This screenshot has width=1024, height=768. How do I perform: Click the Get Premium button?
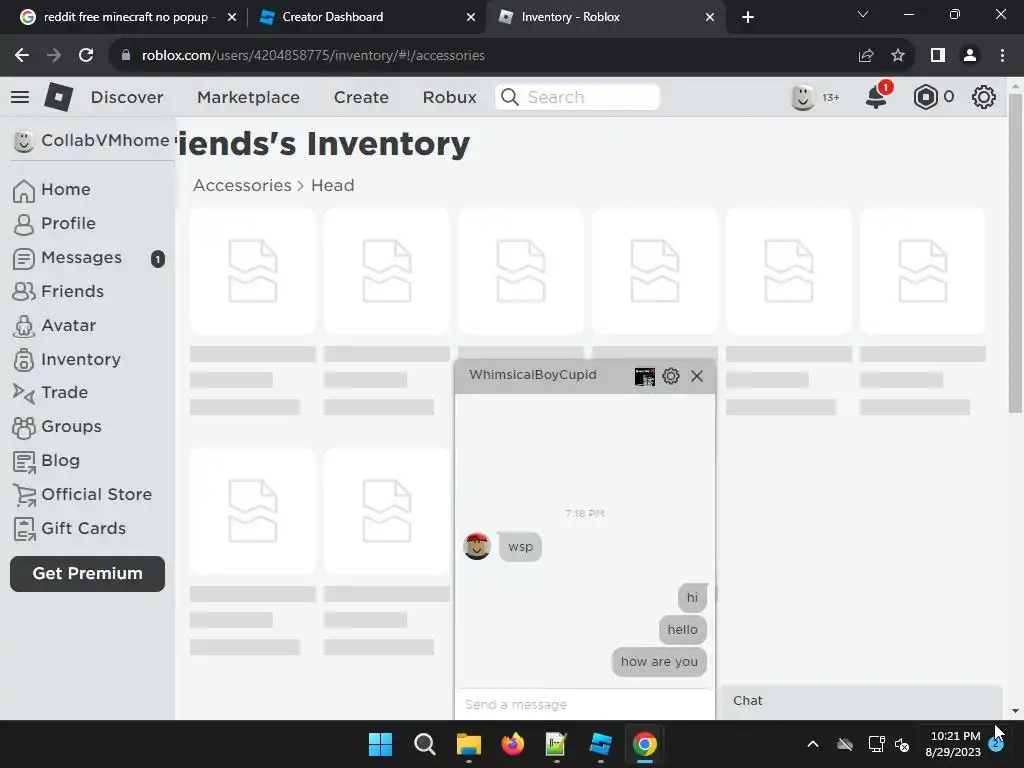[x=88, y=573]
